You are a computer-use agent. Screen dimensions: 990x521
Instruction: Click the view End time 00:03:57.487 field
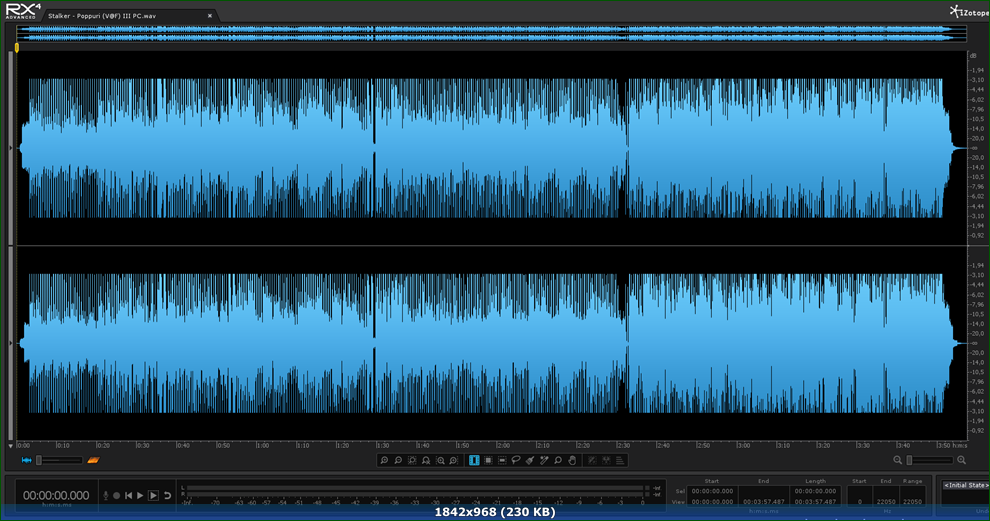coord(764,502)
